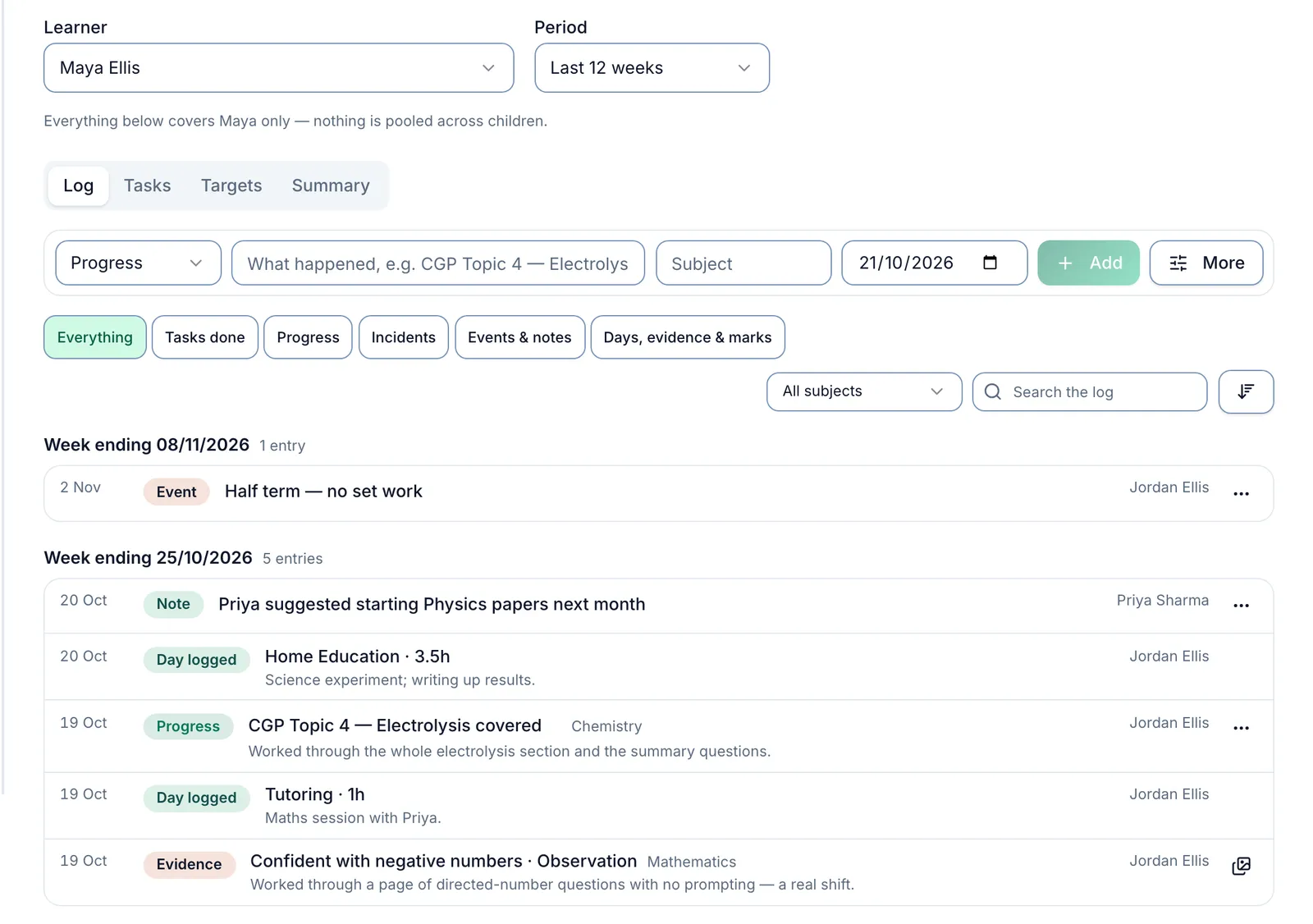Open the Period dropdown Last 12 weeks

click(652, 68)
